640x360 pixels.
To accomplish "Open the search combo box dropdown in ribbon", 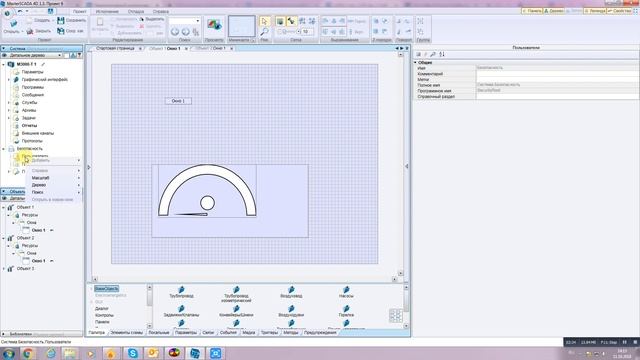I will pyautogui.click(x=198, y=21).
